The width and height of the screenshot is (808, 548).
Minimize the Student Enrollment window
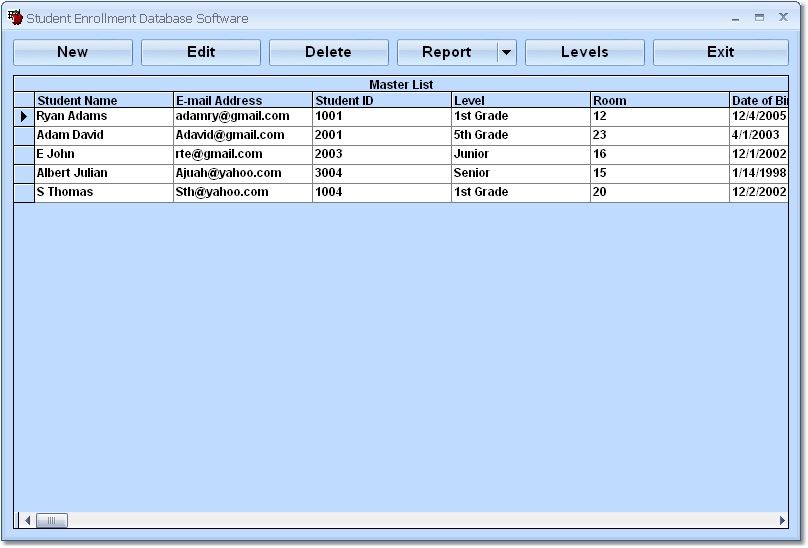tap(735, 18)
